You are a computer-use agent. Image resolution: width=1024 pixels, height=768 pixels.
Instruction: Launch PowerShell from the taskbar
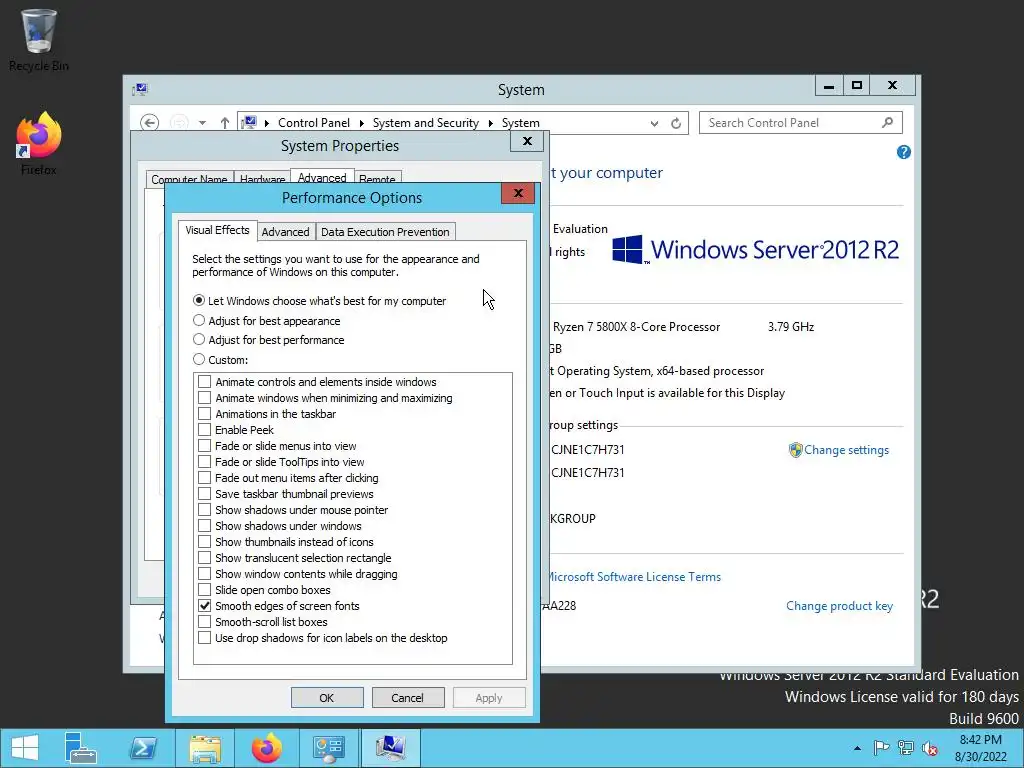coord(142,748)
